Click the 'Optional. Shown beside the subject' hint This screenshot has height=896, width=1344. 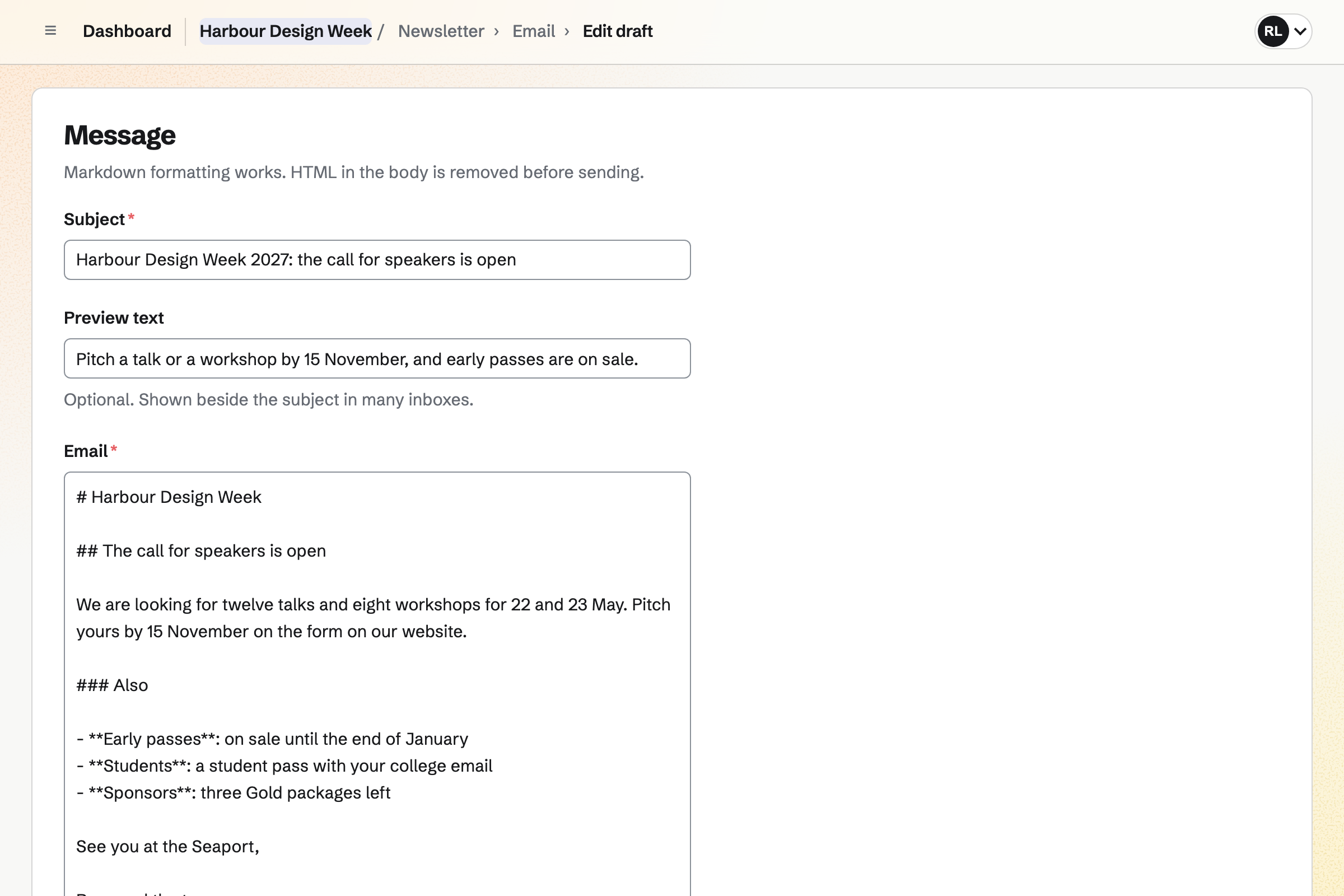pyautogui.click(x=269, y=400)
